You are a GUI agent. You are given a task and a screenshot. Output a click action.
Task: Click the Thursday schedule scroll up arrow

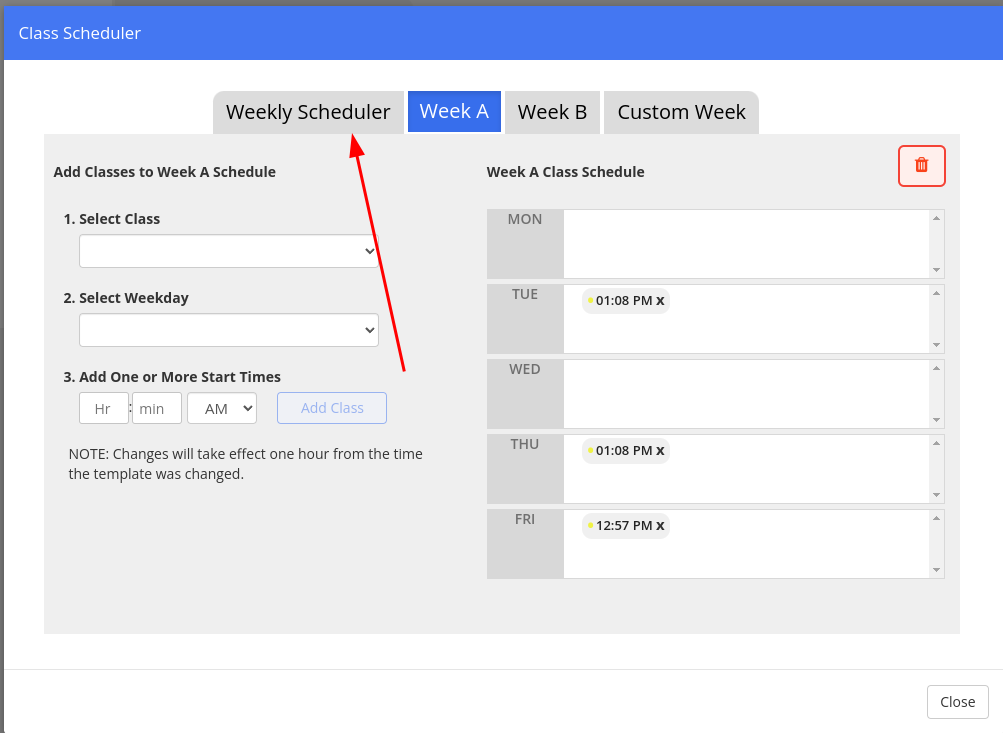tap(936, 443)
